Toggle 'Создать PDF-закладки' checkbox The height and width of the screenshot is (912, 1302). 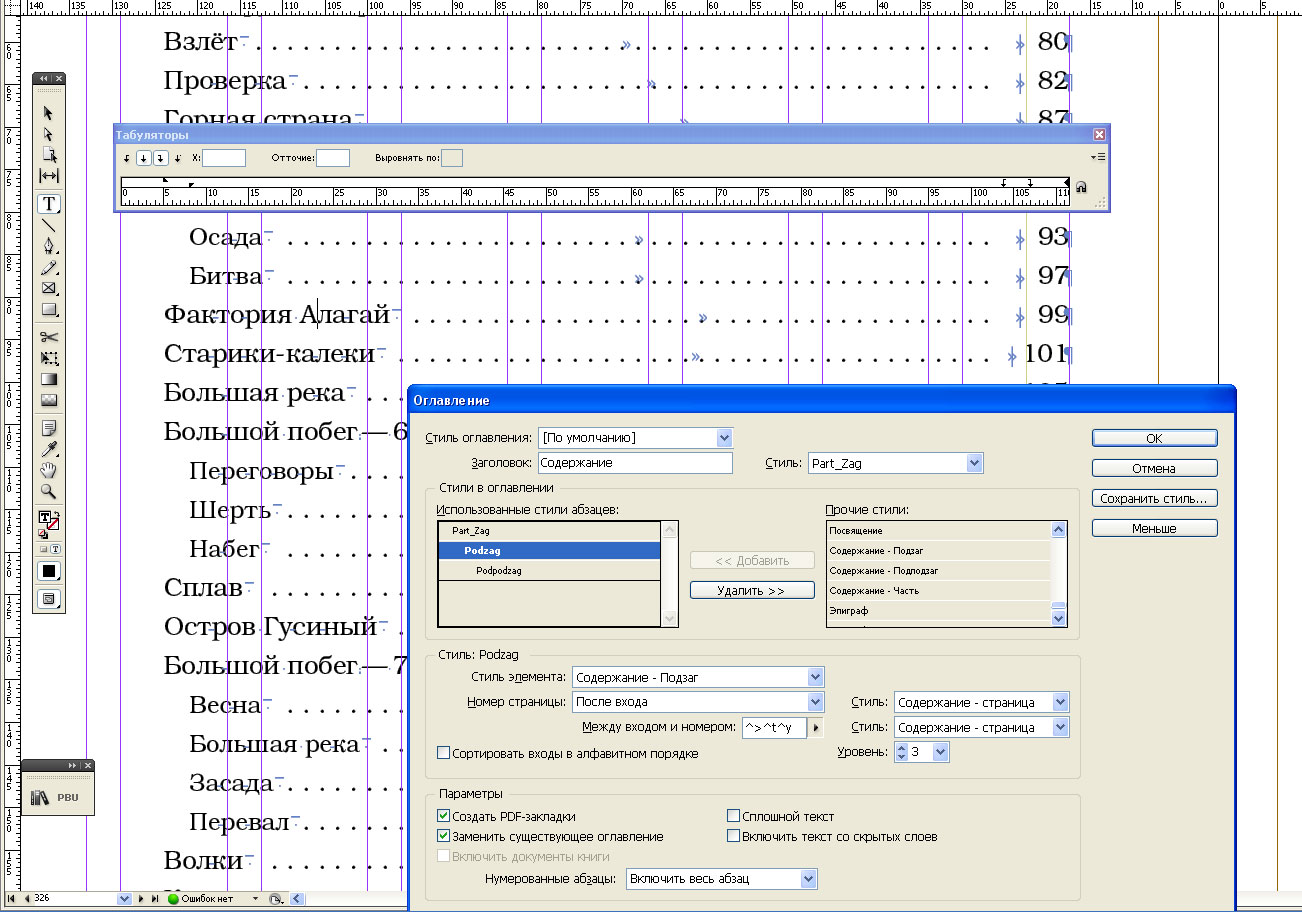tap(444, 817)
